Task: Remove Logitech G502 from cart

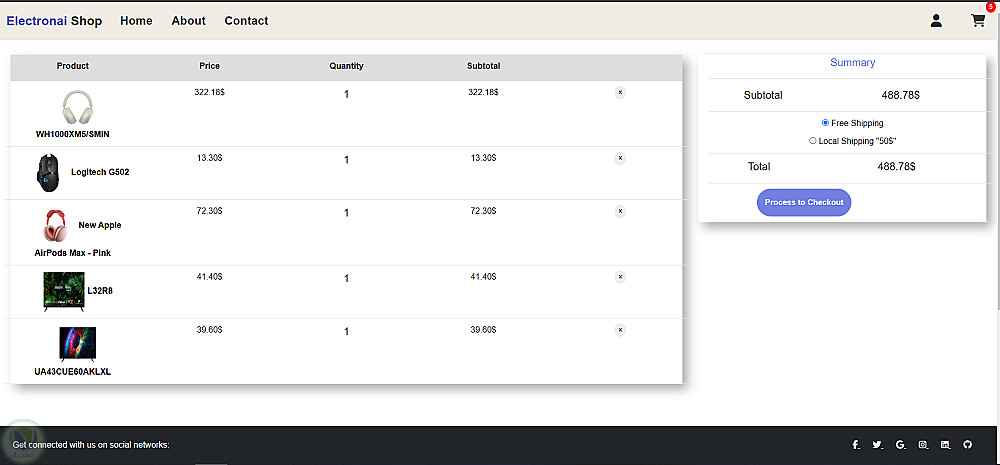Action: pos(620,158)
